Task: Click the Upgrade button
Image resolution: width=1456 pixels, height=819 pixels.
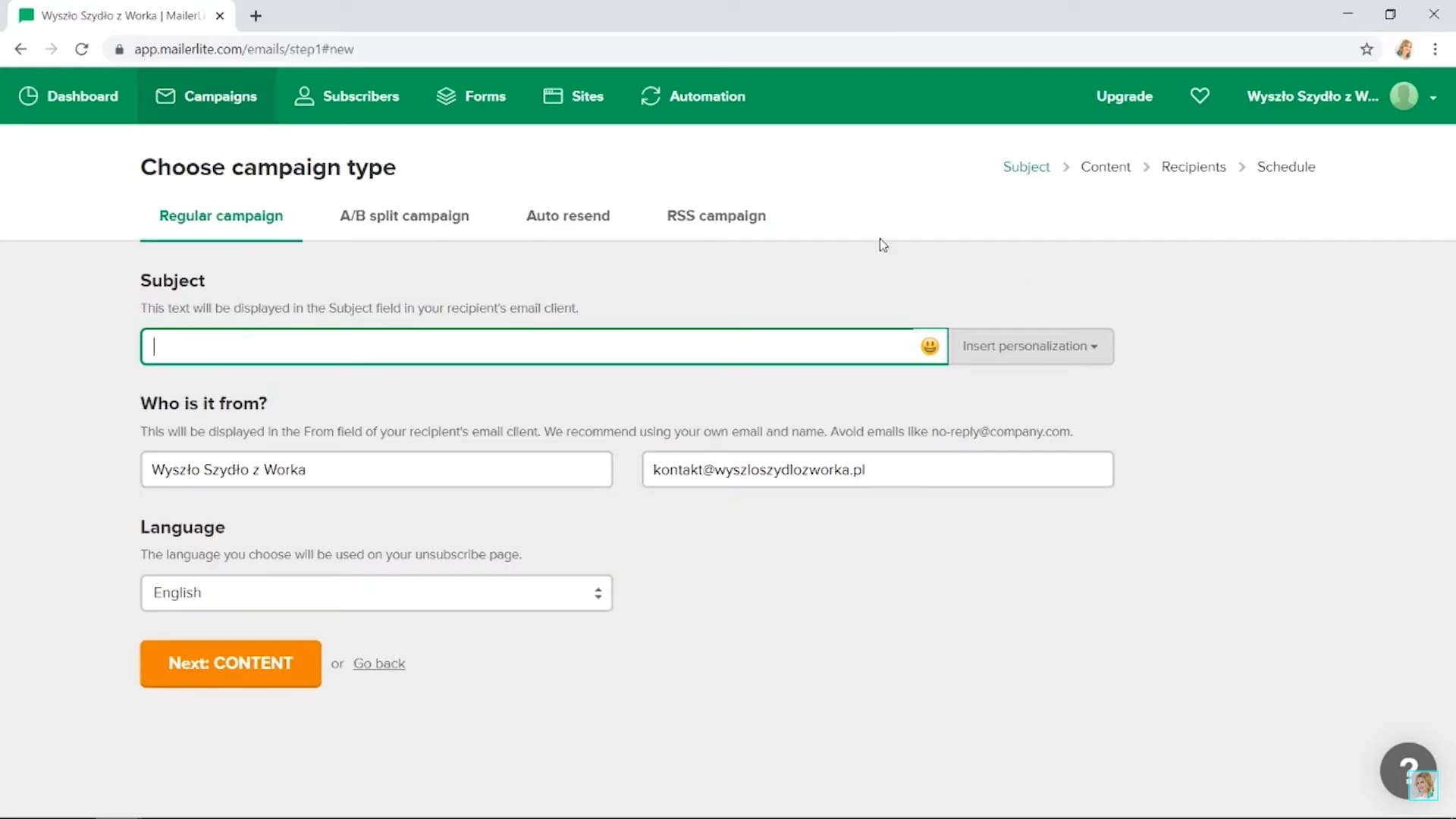Action: tap(1124, 96)
